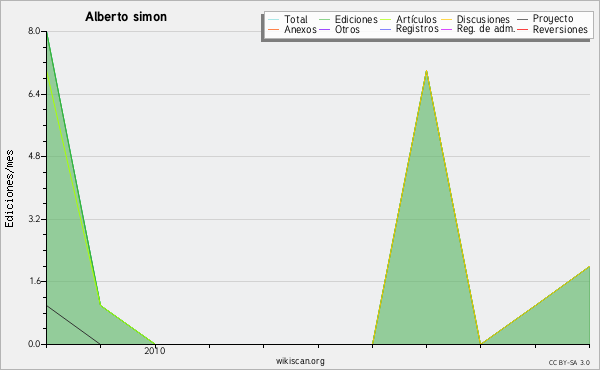Click the 4.8 y-axis value
600x370 pixels.
pyautogui.click(x=34, y=156)
